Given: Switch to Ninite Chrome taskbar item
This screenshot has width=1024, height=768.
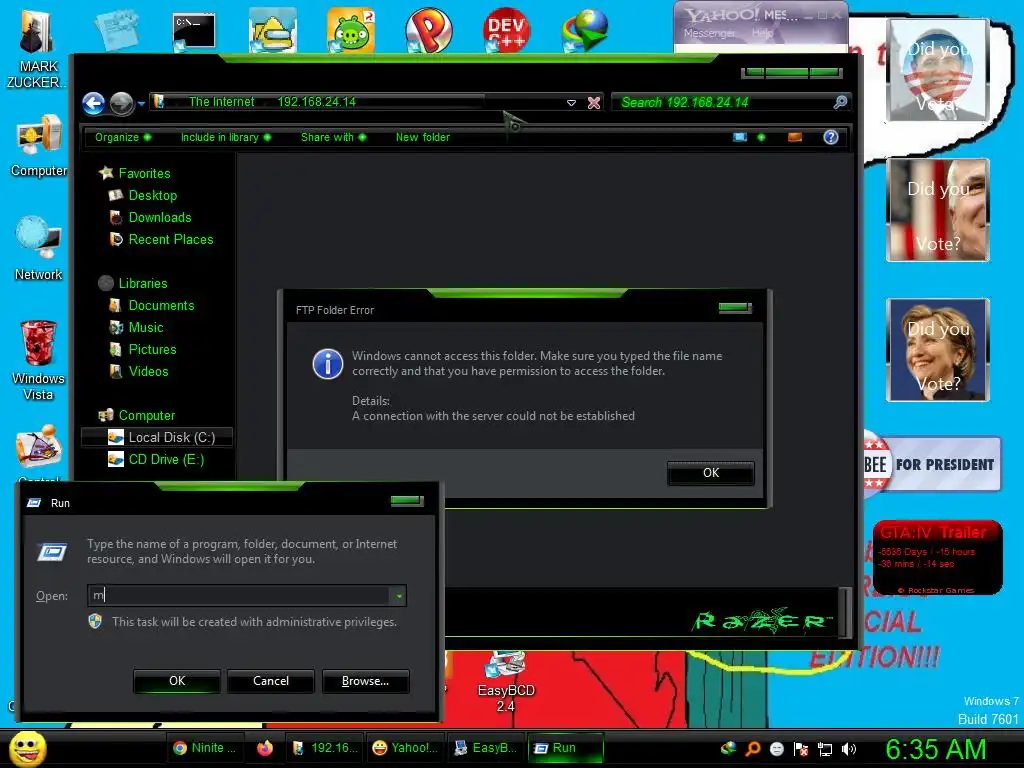Looking at the screenshot, I should pyautogui.click(x=204, y=748).
